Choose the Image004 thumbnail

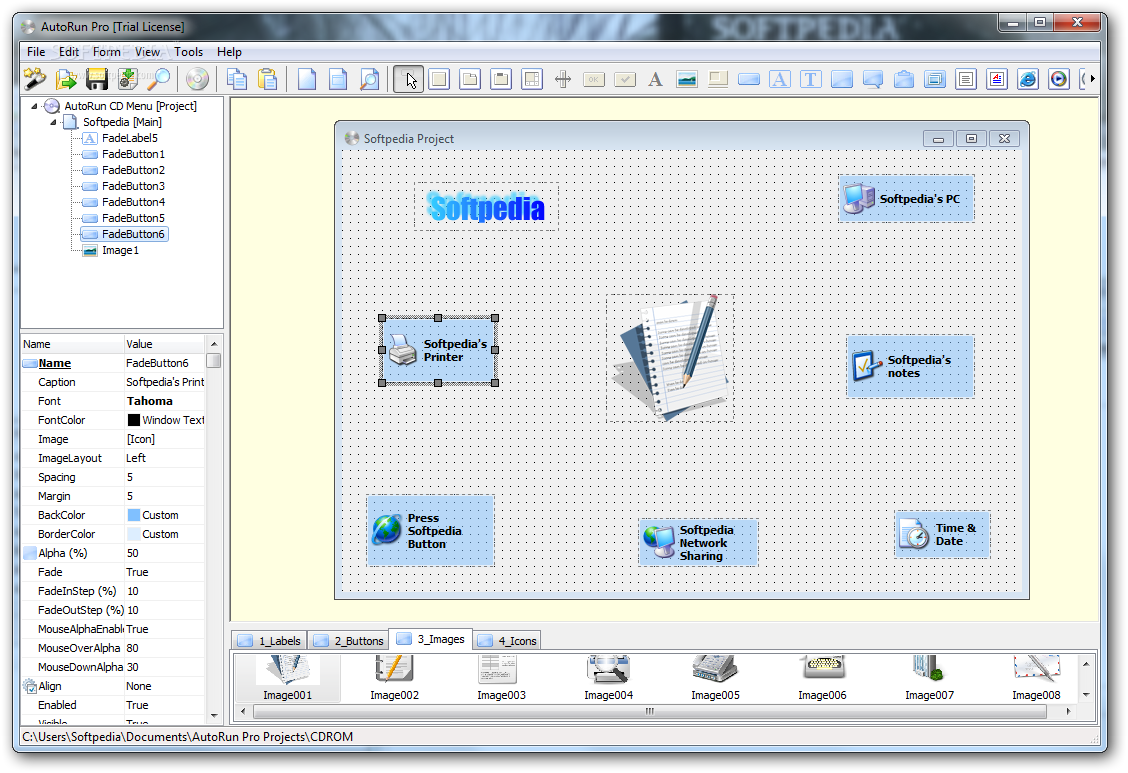pyautogui.click(x=609, y=677)
